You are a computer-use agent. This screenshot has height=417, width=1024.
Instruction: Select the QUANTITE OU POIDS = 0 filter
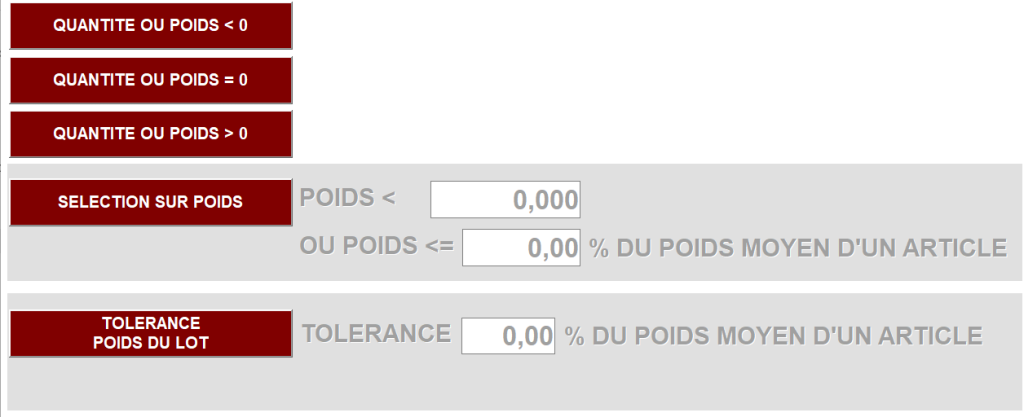150,80
